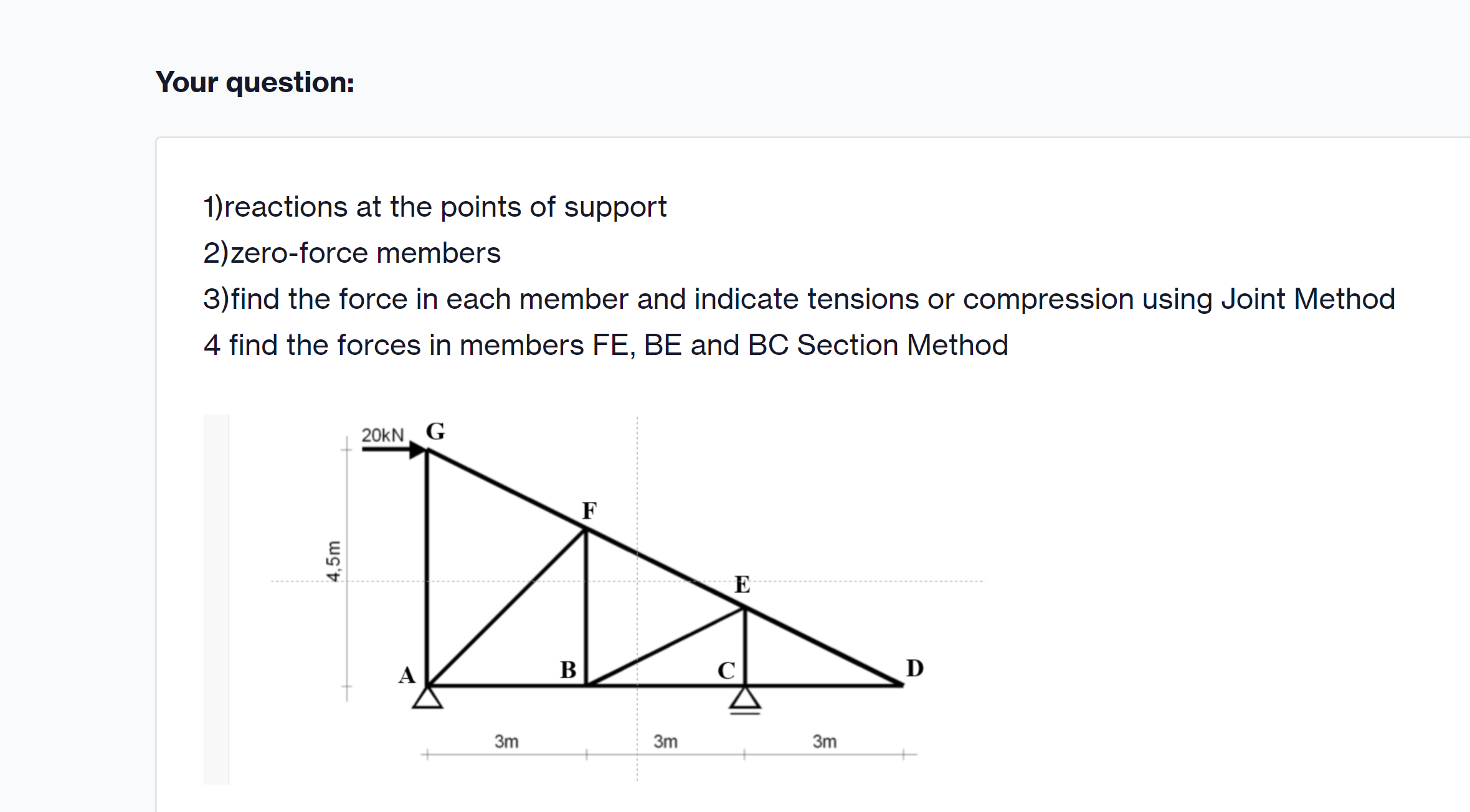The height and width of the screenshot is (812, 1470).
Task: Click the 'zero-force members' text line
Action: pyautogui.click(x=352, y=253)
